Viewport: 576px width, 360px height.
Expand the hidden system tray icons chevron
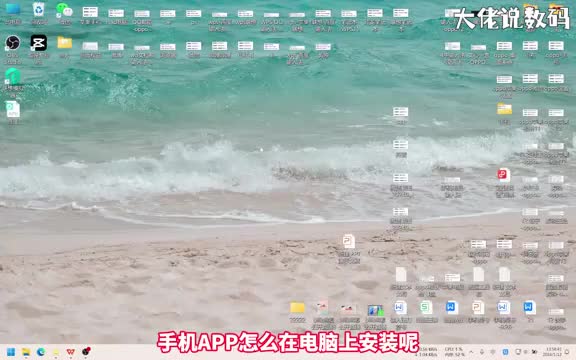pos(471,352)
